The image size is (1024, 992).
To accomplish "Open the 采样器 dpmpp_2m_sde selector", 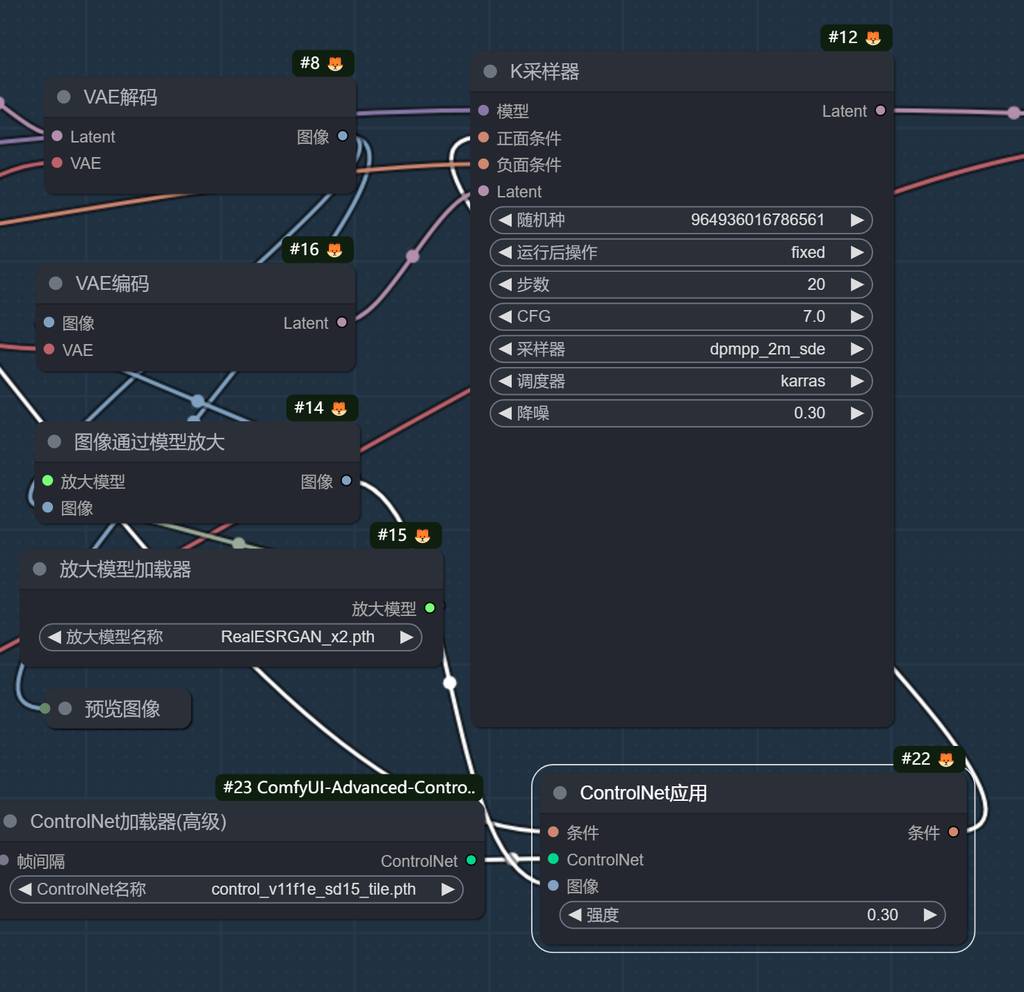I will tap(680, 349).
